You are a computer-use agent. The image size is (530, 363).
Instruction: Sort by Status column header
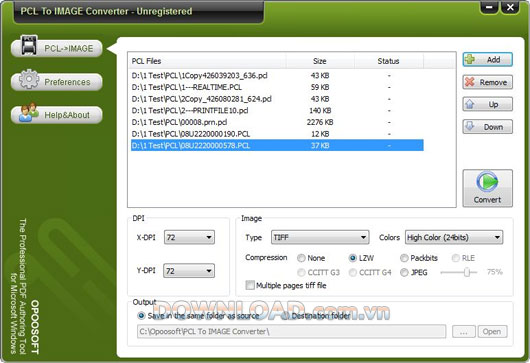click(388, 61)
